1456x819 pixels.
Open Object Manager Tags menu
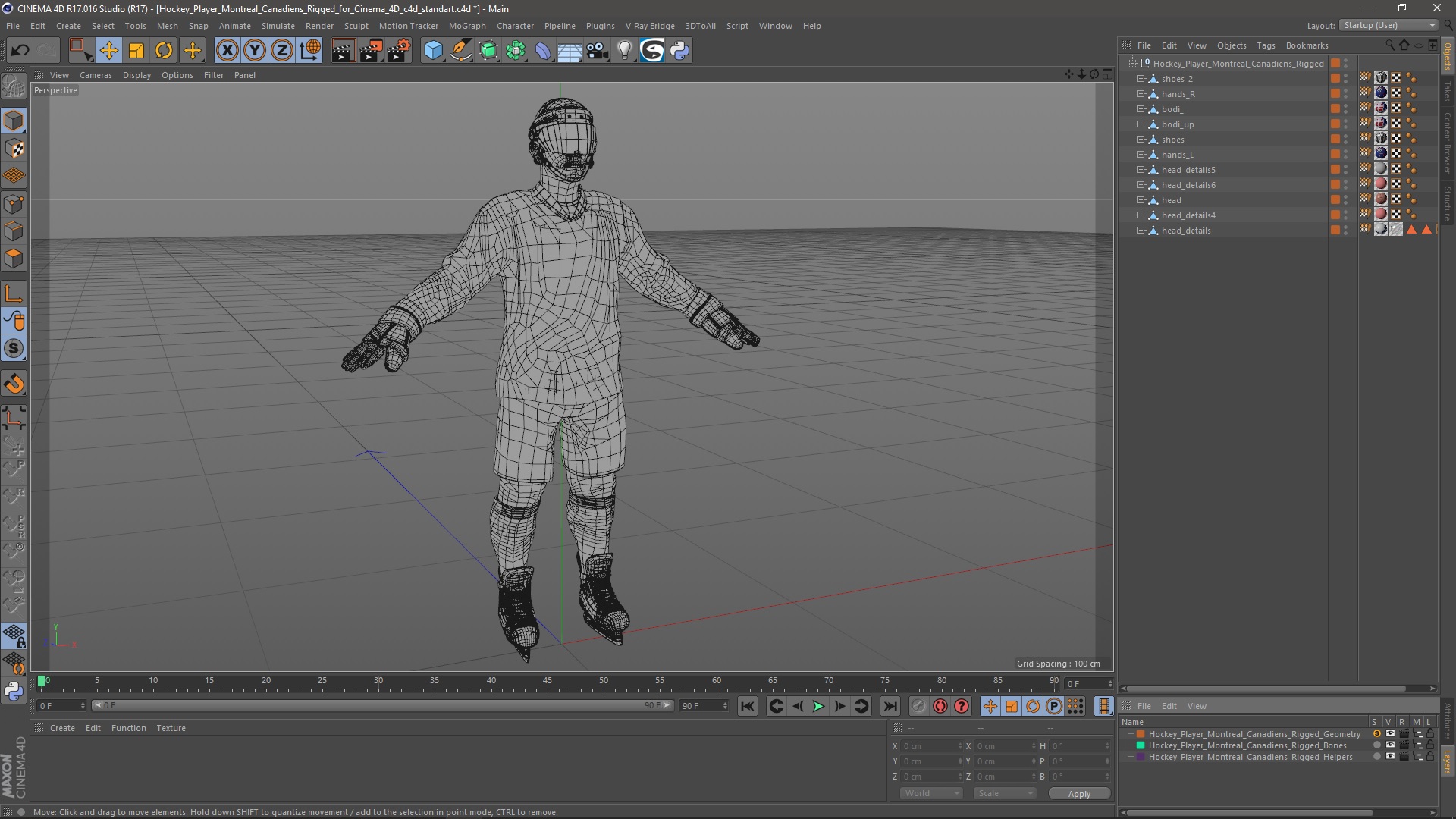[1266, 45]
